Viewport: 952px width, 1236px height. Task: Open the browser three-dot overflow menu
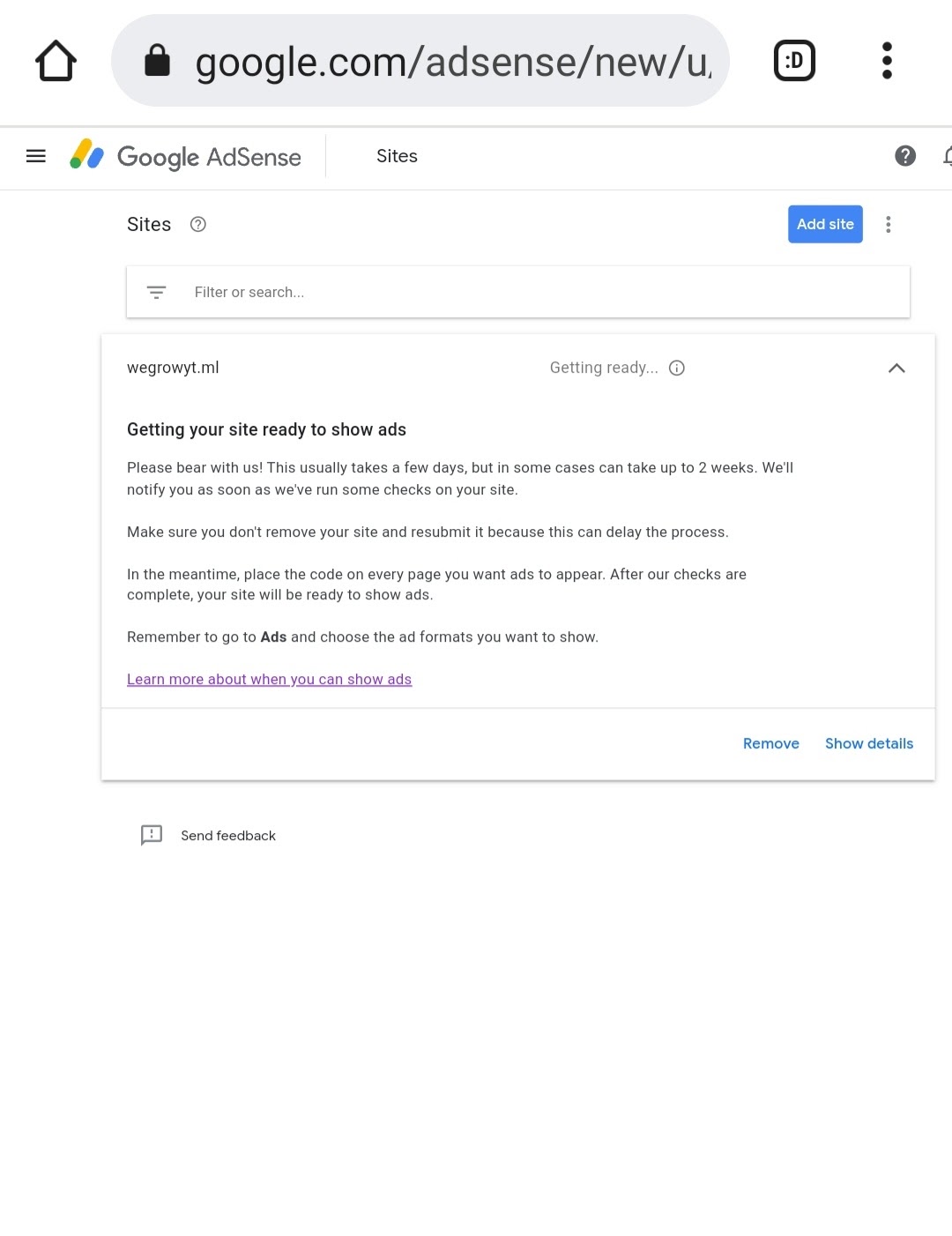(x=887, y=61)
